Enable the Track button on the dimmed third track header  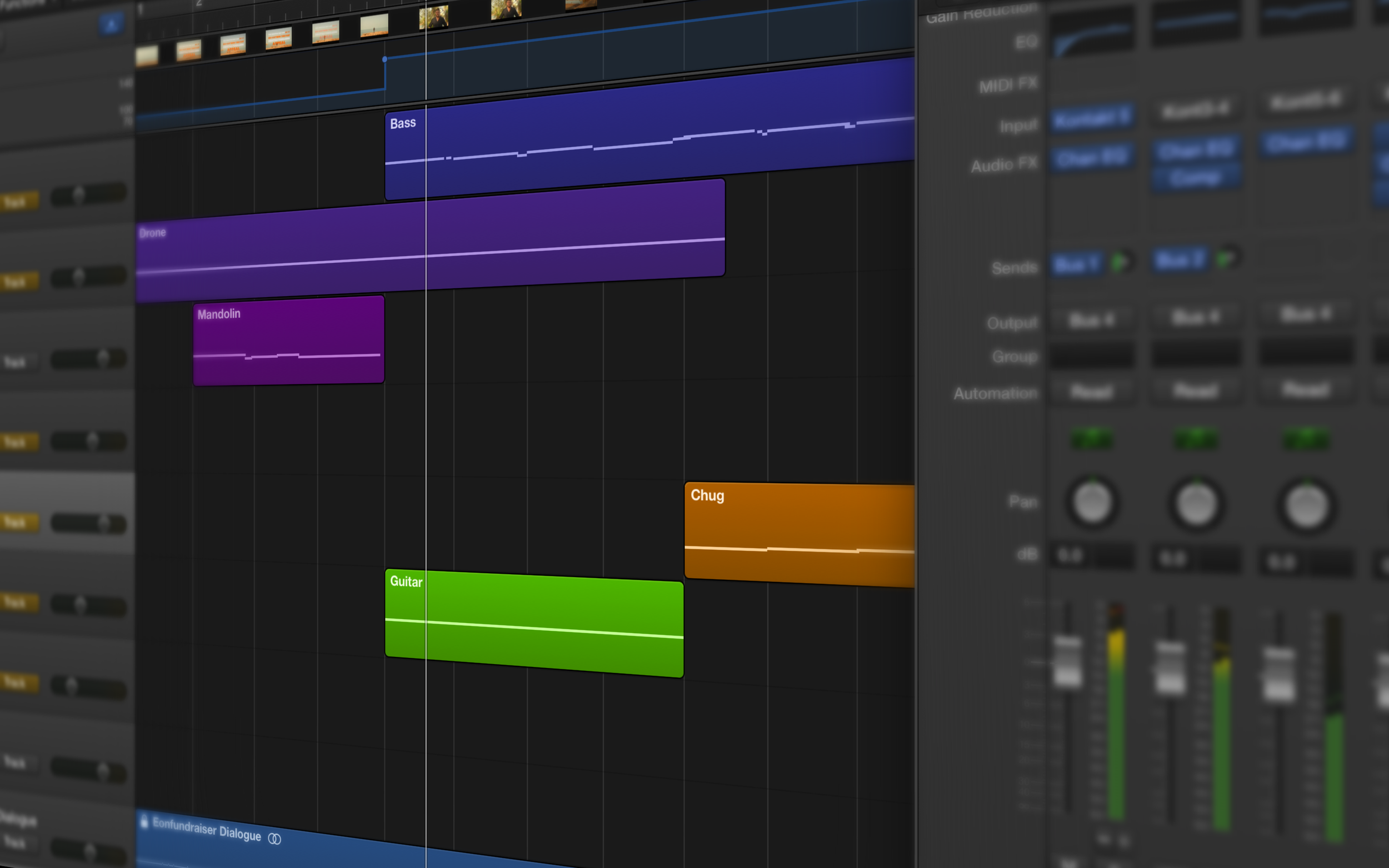pyautogui.click(x=19, y=362)
